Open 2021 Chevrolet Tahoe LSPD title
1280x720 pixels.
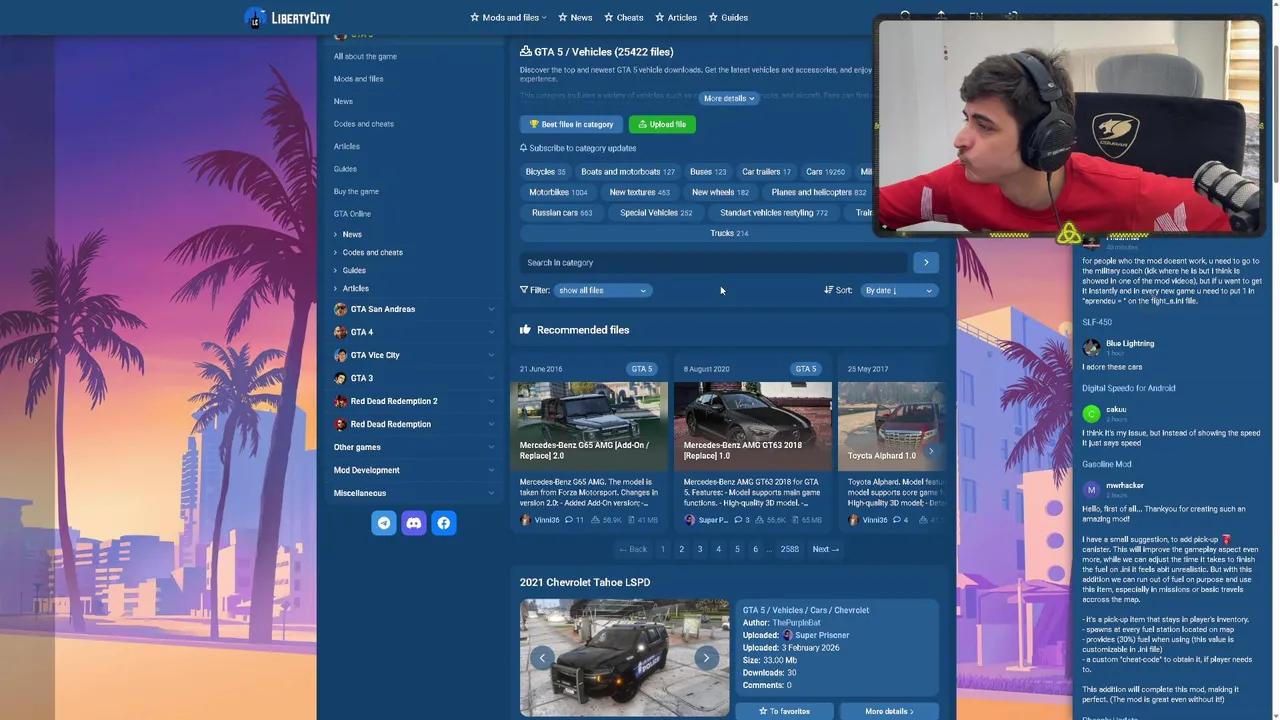[585, 582]
